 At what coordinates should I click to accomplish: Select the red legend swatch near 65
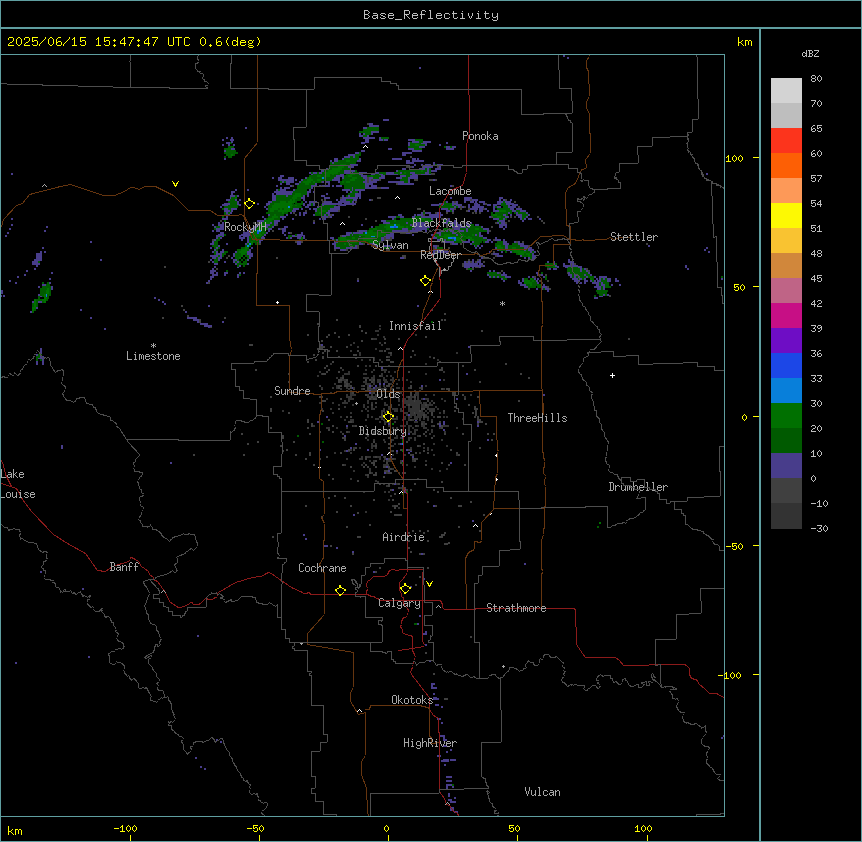786,141
